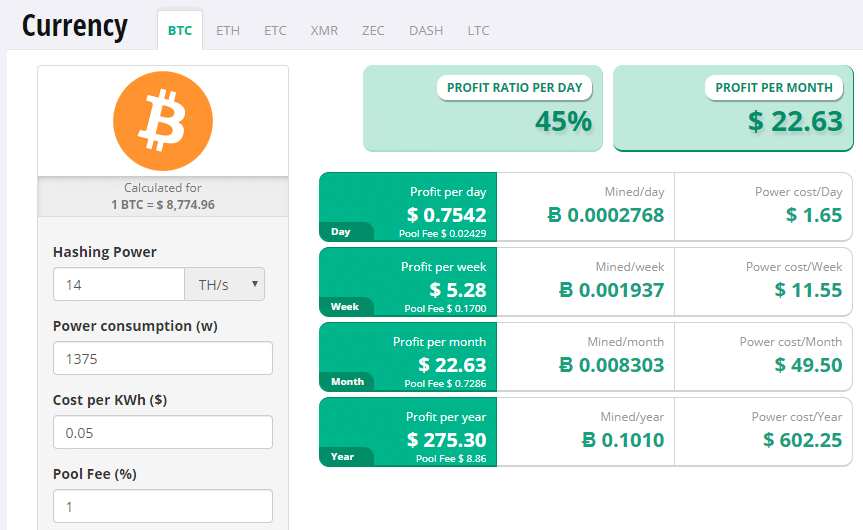Click the 45% profit ratio value
This screenshot has height=530, width=863.
click(x=564, y=122)
